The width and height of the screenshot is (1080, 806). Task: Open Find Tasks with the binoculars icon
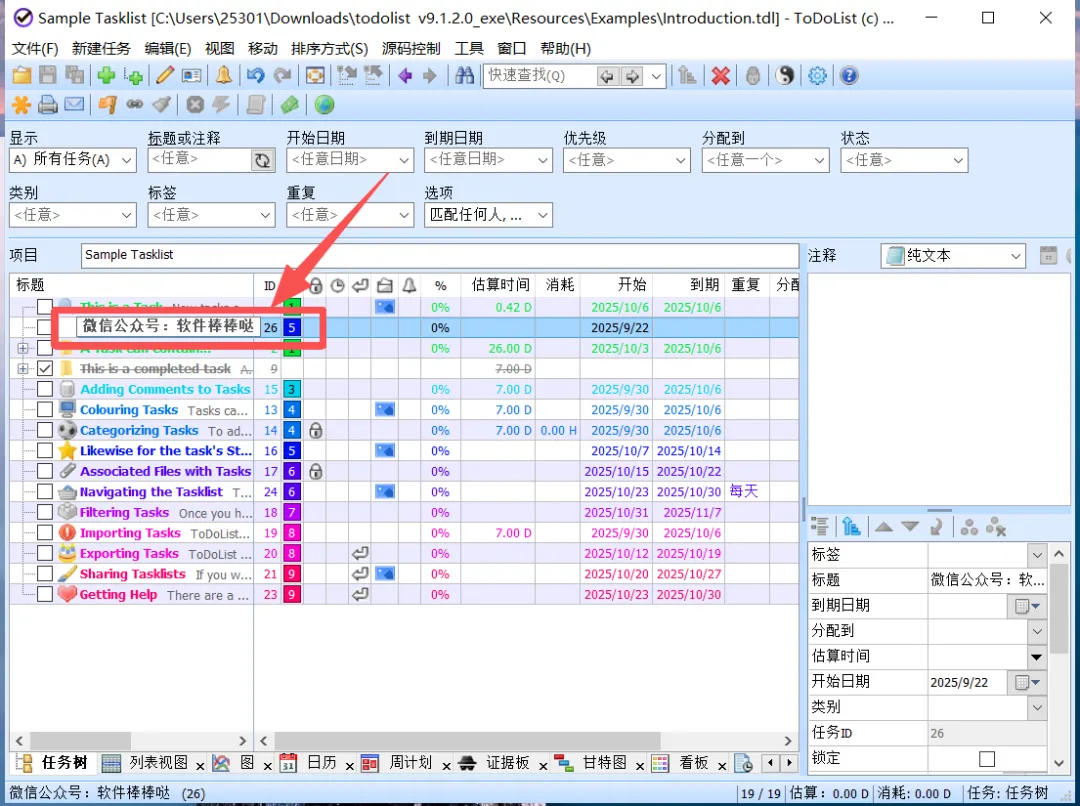click(x=465, y=76)
